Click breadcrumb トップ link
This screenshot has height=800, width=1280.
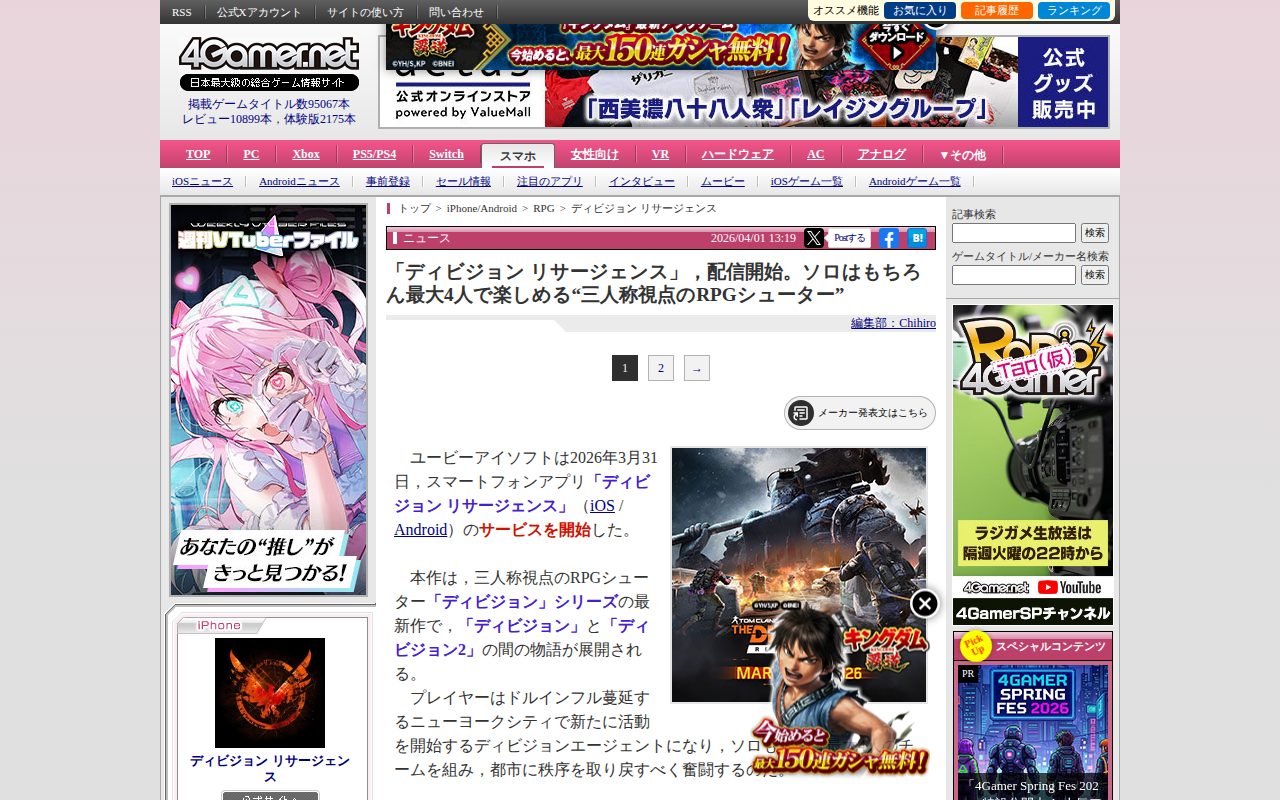(x=414, y=208)
